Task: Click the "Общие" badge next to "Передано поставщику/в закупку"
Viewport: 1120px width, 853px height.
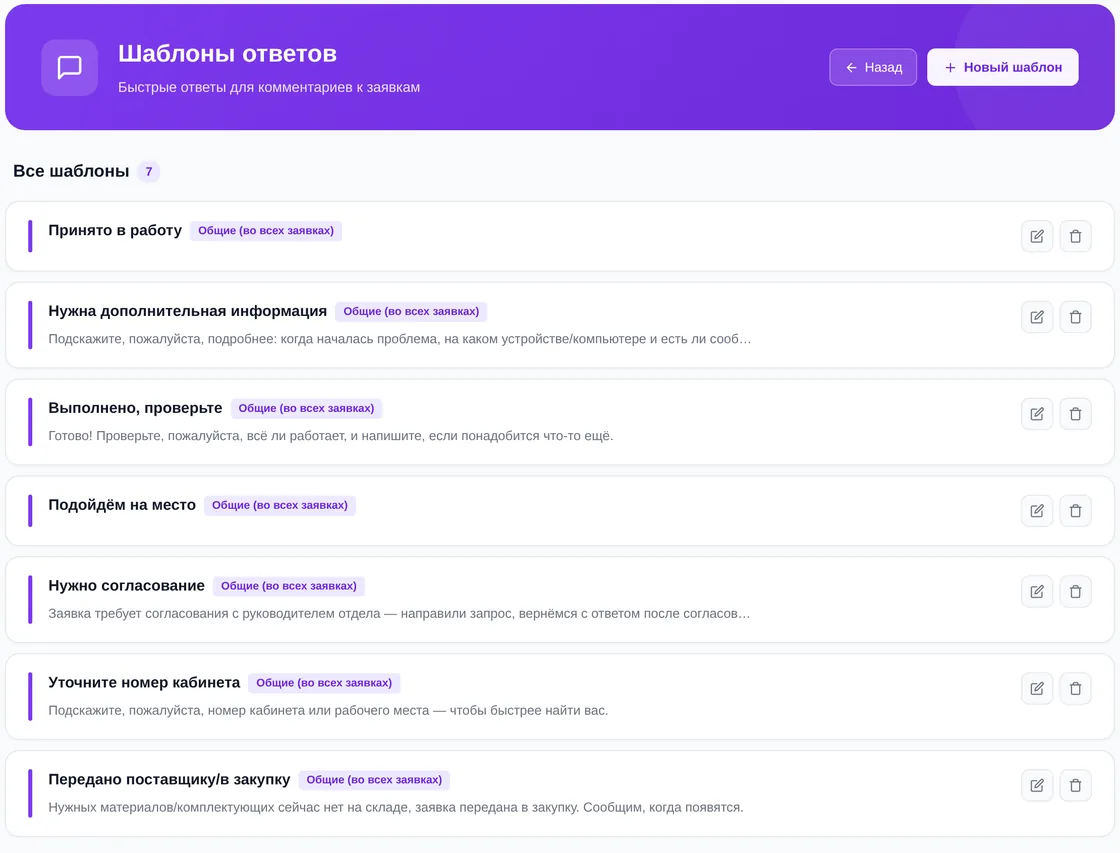Action: point(374,780)
